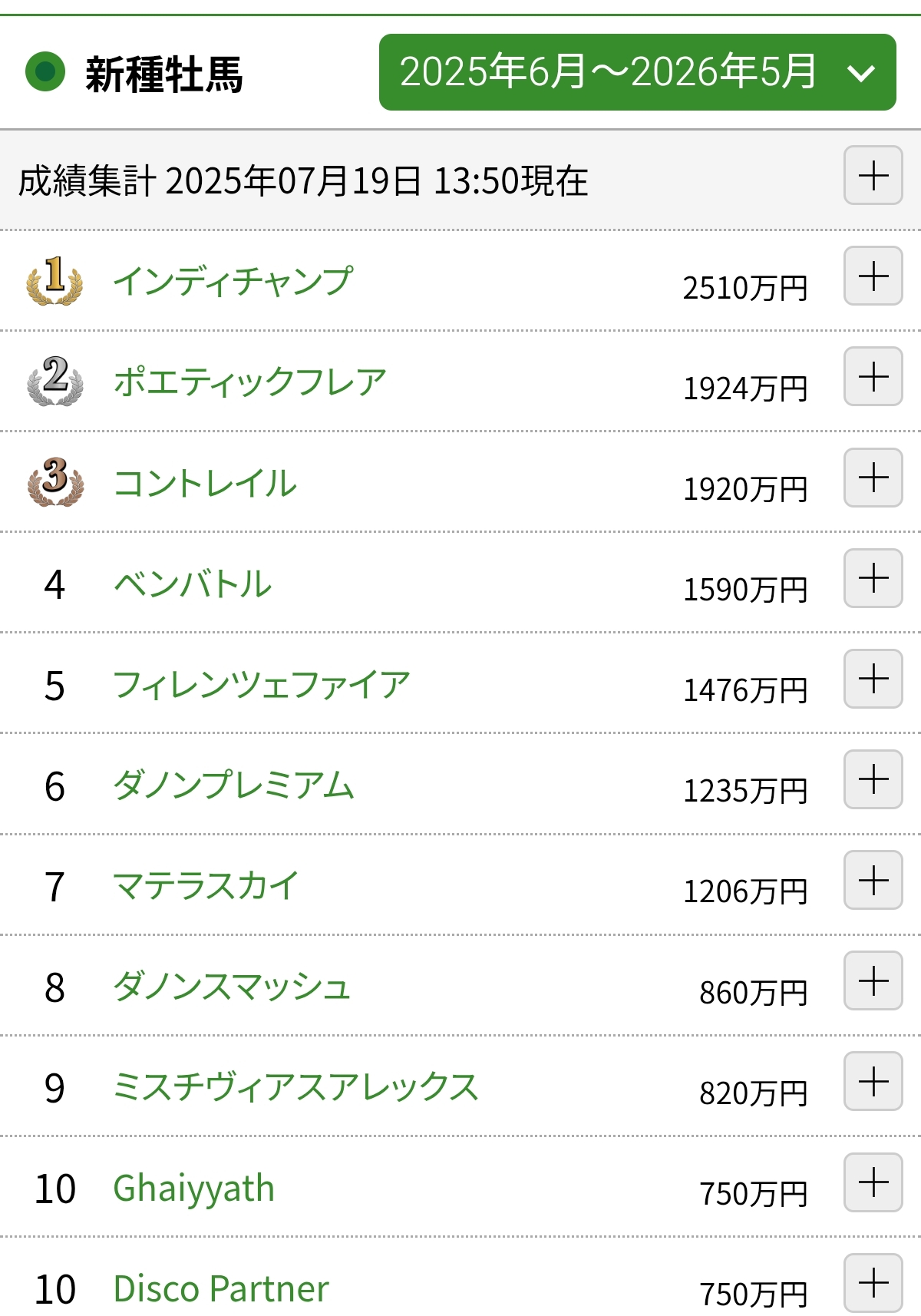Click the plus icon beside マテラスカイ
The width and height of the screenshot is (921, 1316).
[x=873, y=880]
